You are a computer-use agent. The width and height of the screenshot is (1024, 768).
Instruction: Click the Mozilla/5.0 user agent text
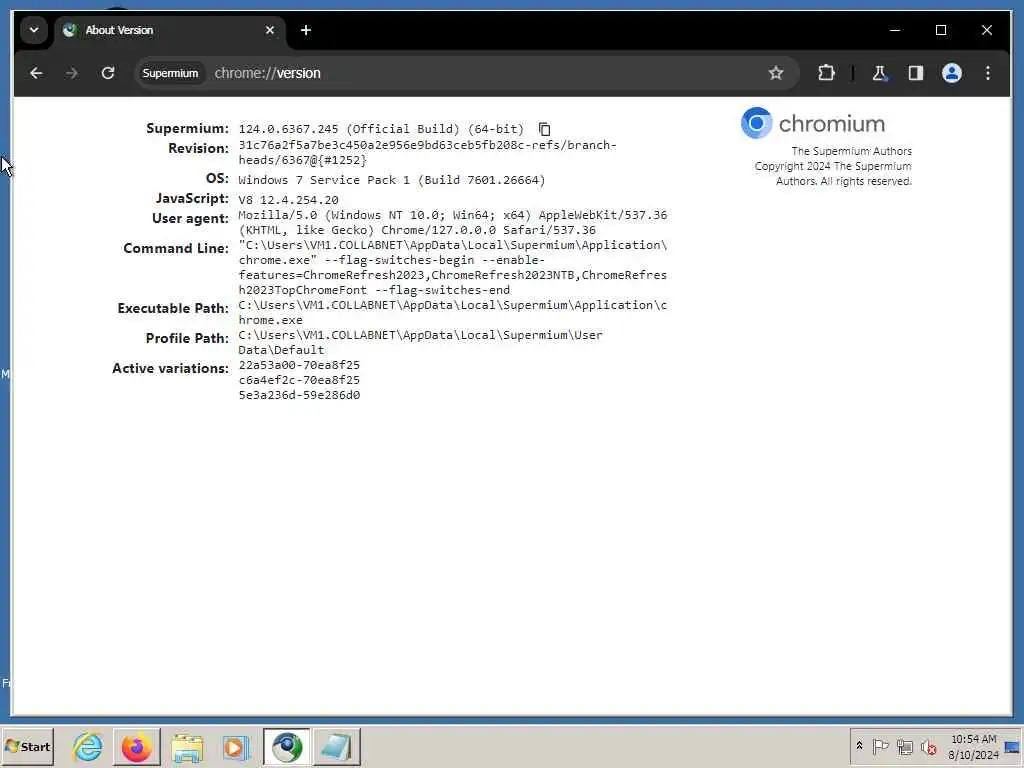pyautogui.click(x=453, y=222)
